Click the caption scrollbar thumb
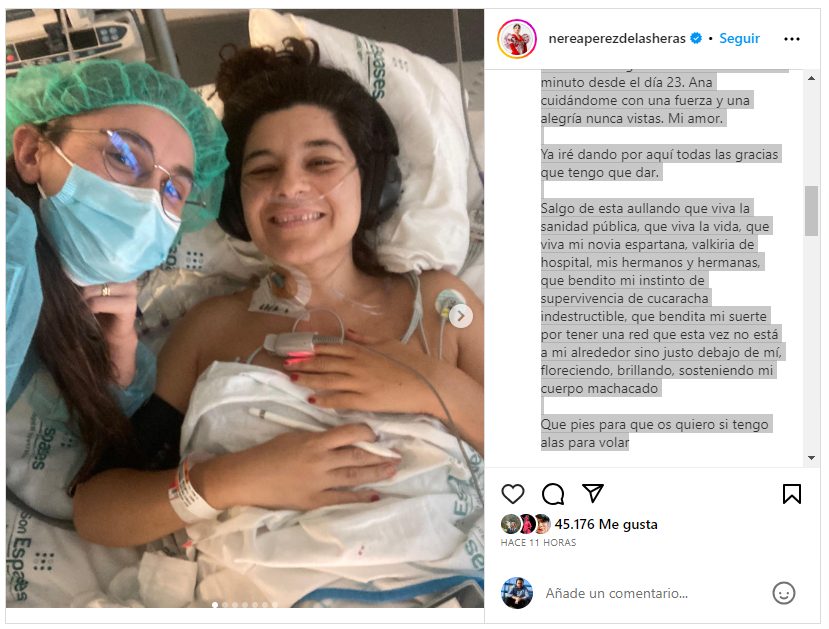The height and width of the screenshot is (629, 829). (x=812, y=210)
